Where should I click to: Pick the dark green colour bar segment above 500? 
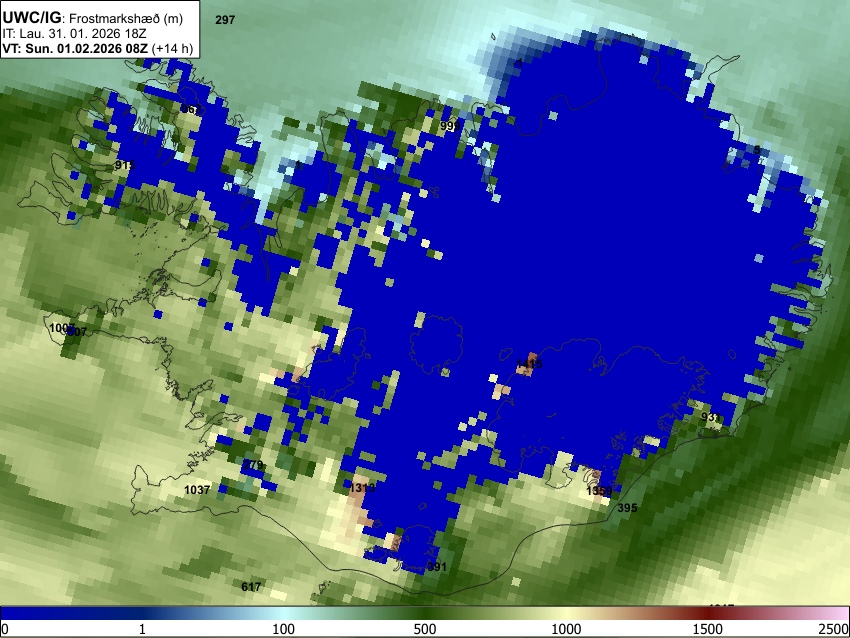pos(426,613)
